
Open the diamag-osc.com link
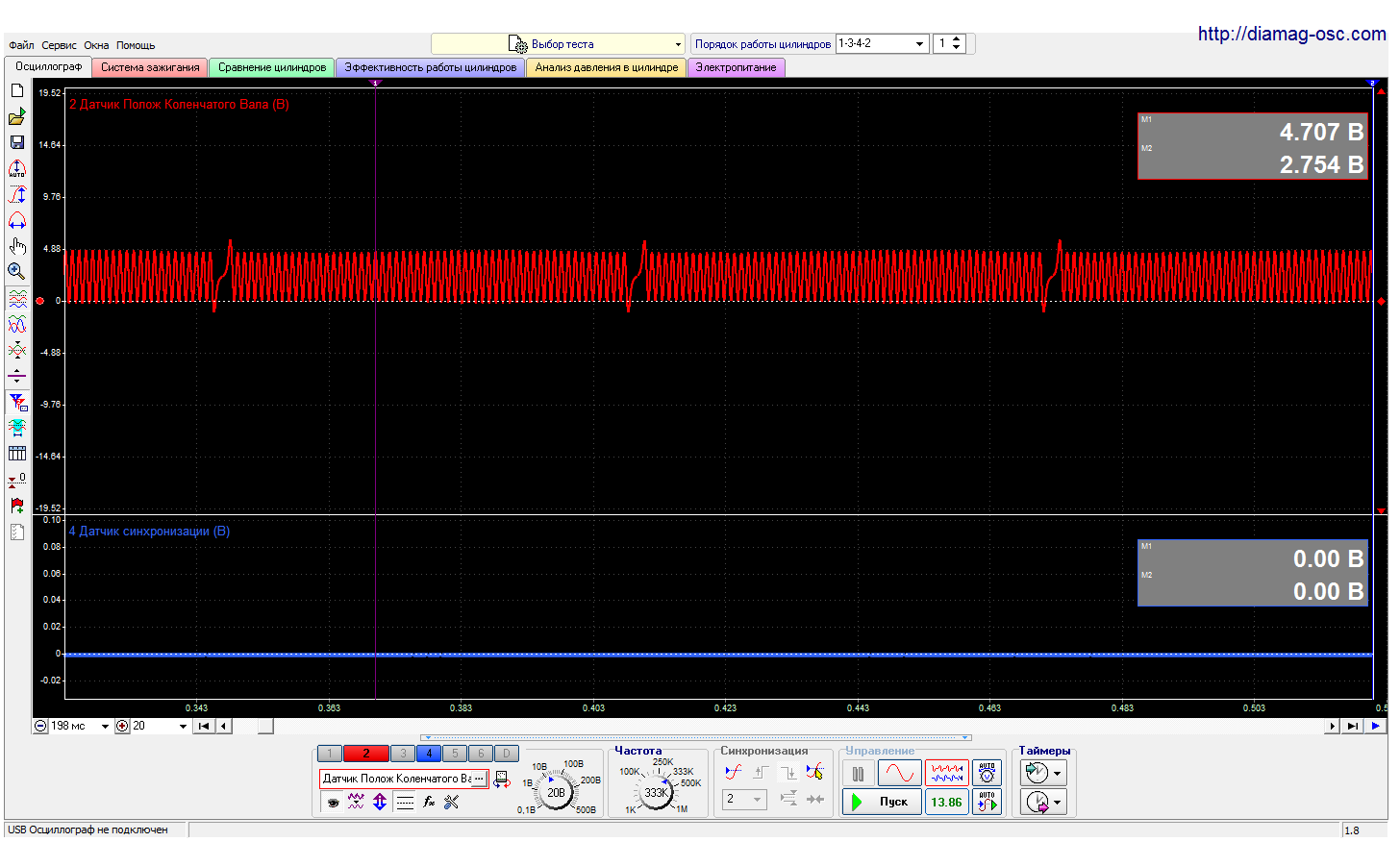pos(1291,34)
